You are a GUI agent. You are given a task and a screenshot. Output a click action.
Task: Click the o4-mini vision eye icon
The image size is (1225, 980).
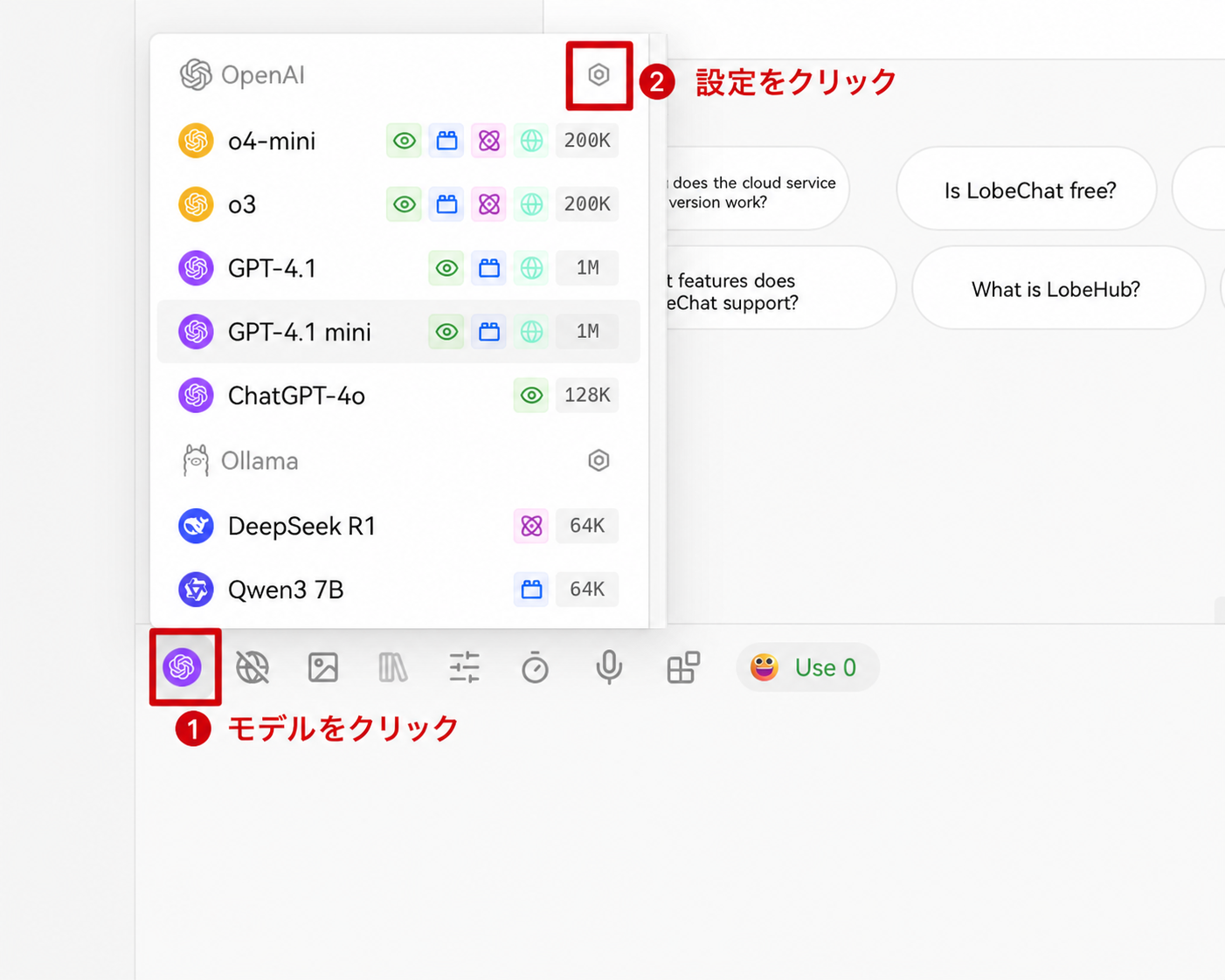(x=404, y=141)
